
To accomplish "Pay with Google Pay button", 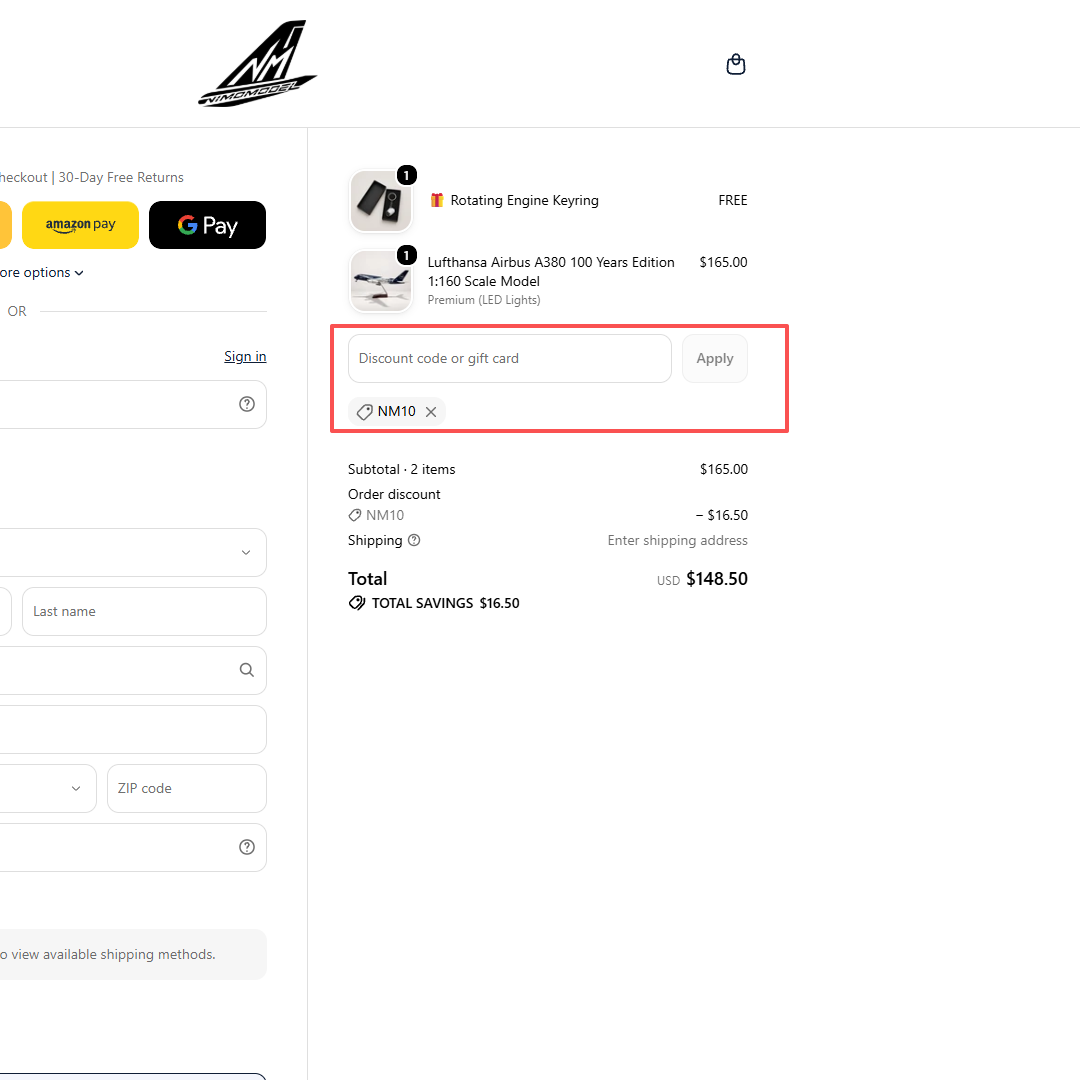I will (x=207, y=225).
